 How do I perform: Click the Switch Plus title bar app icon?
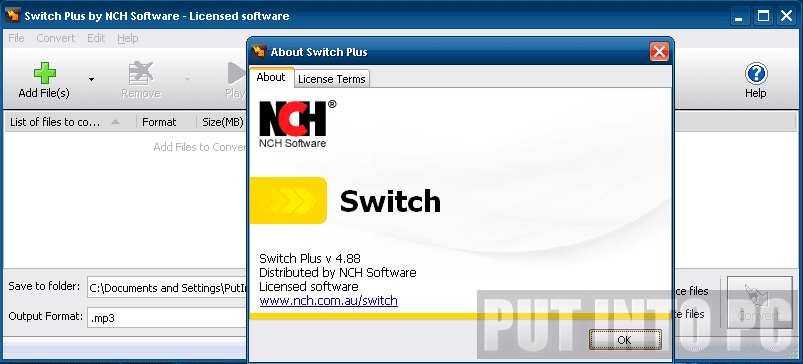click(x=12, y=16)
